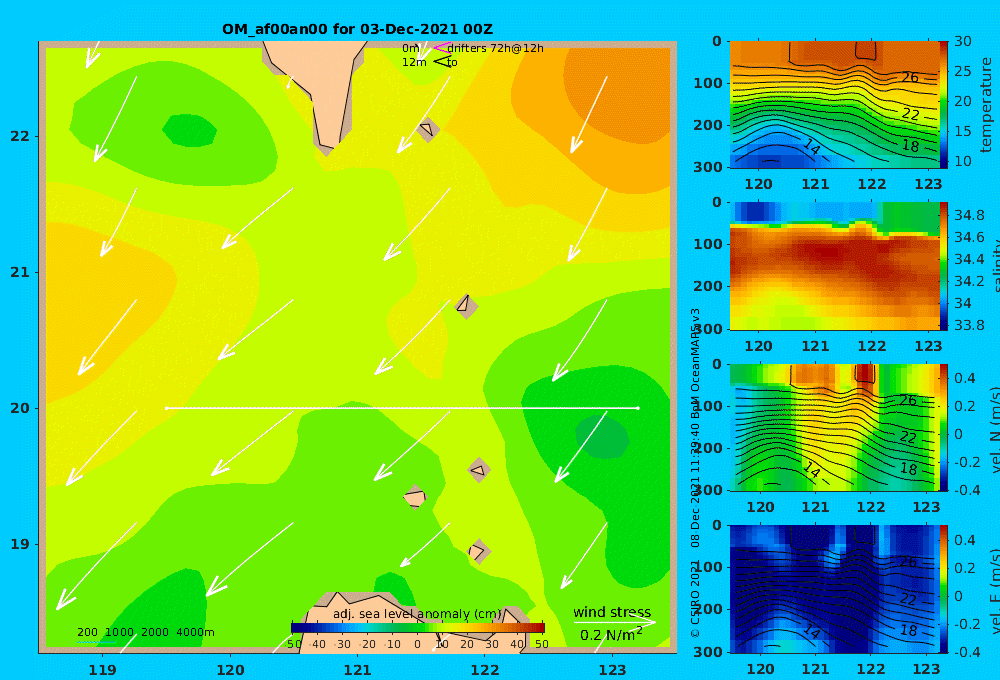The image size is (1000, 680).
Task: Click the 'wind stress' label
Action: [612, 612]
